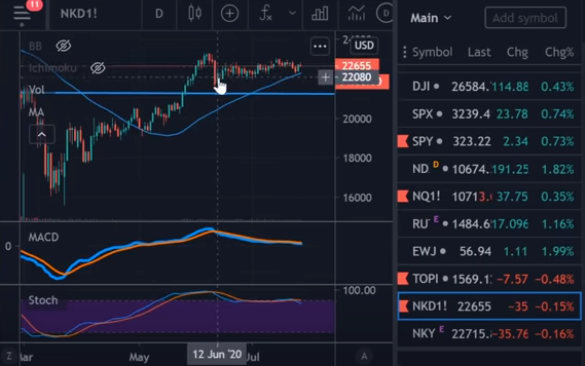Open the candlestick chart style selector
The width and height of the screenshot is (585, 366).
click(x=195, y=14)
